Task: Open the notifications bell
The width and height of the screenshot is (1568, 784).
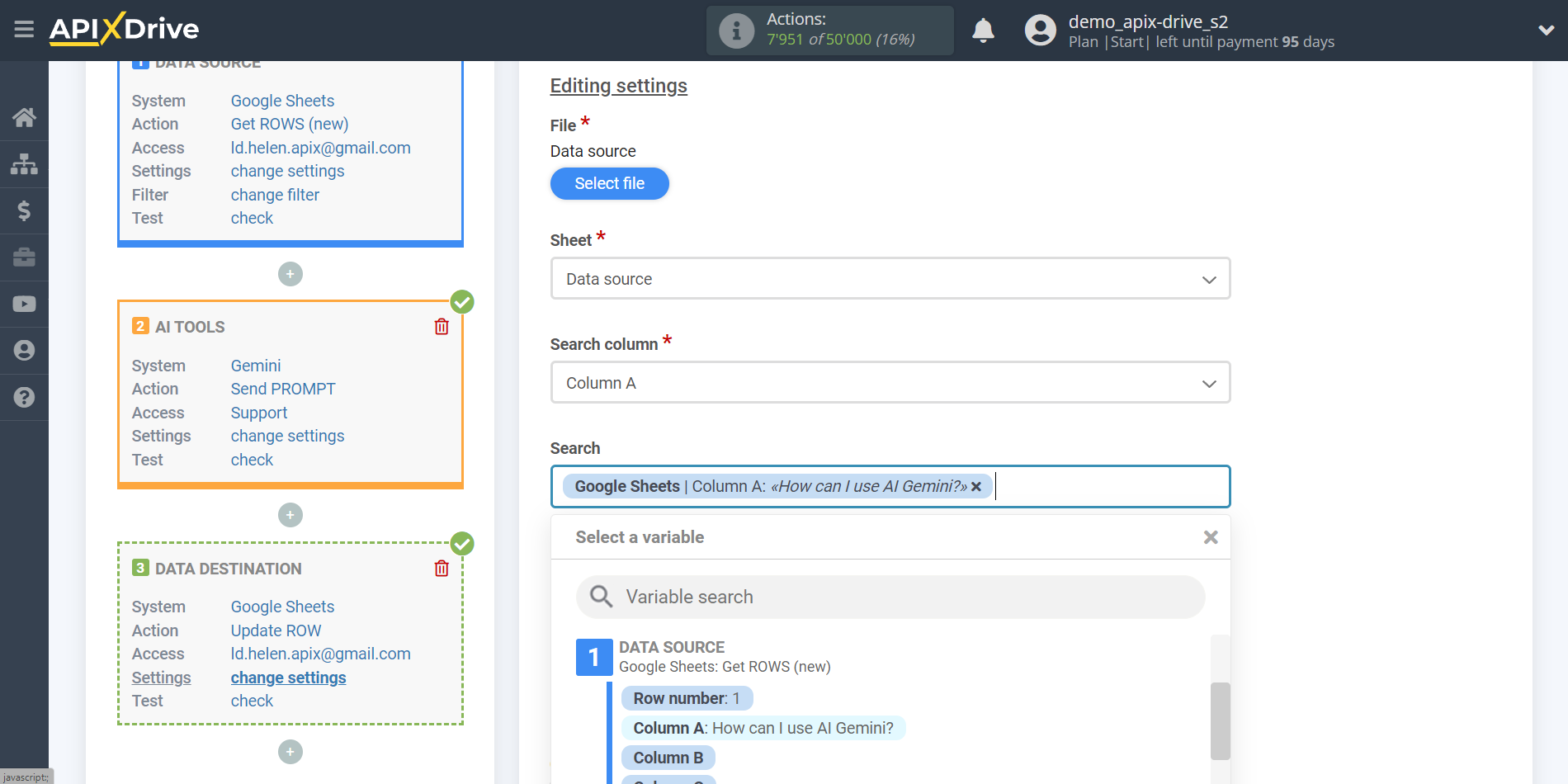Action: [983, 31]
